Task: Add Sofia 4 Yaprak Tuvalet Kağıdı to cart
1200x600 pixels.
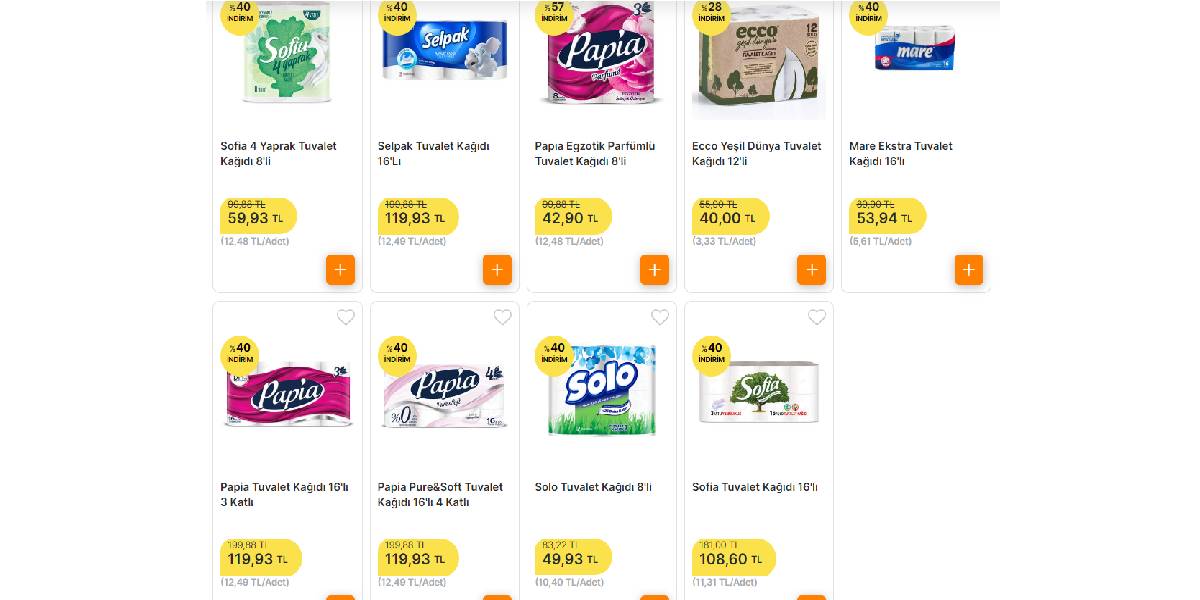Action: tap(340, 269)
